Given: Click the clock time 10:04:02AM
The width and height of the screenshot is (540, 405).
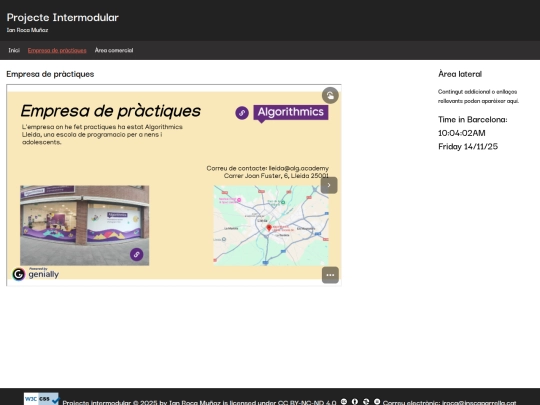Looking at the screenshot, I should [461, 133].
